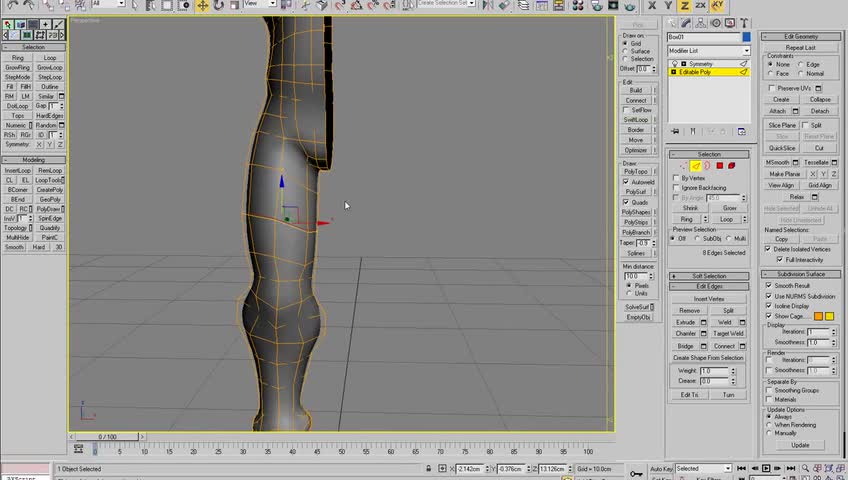Click the Symmetry modifier lightbulb icon
848x480 pixels.
coord(673,64)
